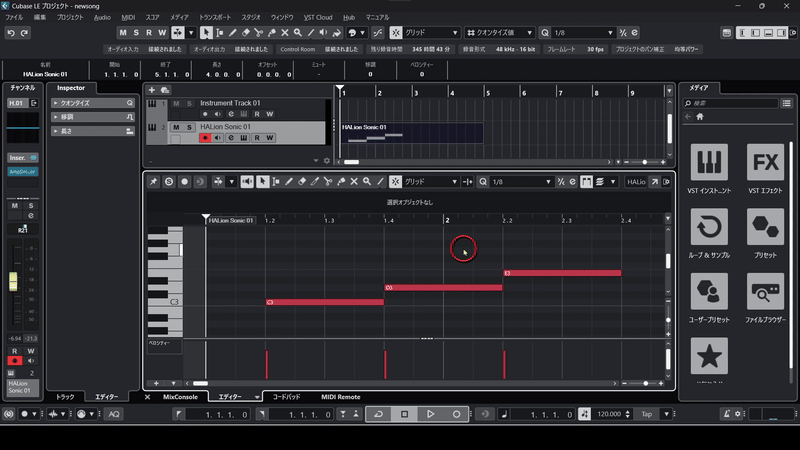Screen dimensions: 800x450
Task: Switch to the Chord Pads tab
Action: pos(286,397)
